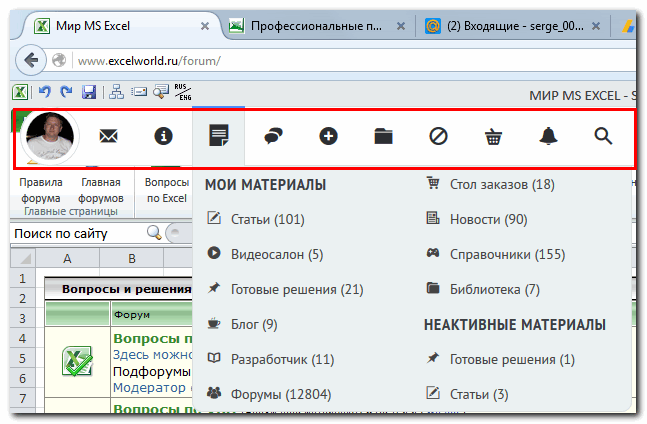Click the search magnifier in top bar
The height and width of the screenshot is (424, 647).
pos(603,136)
